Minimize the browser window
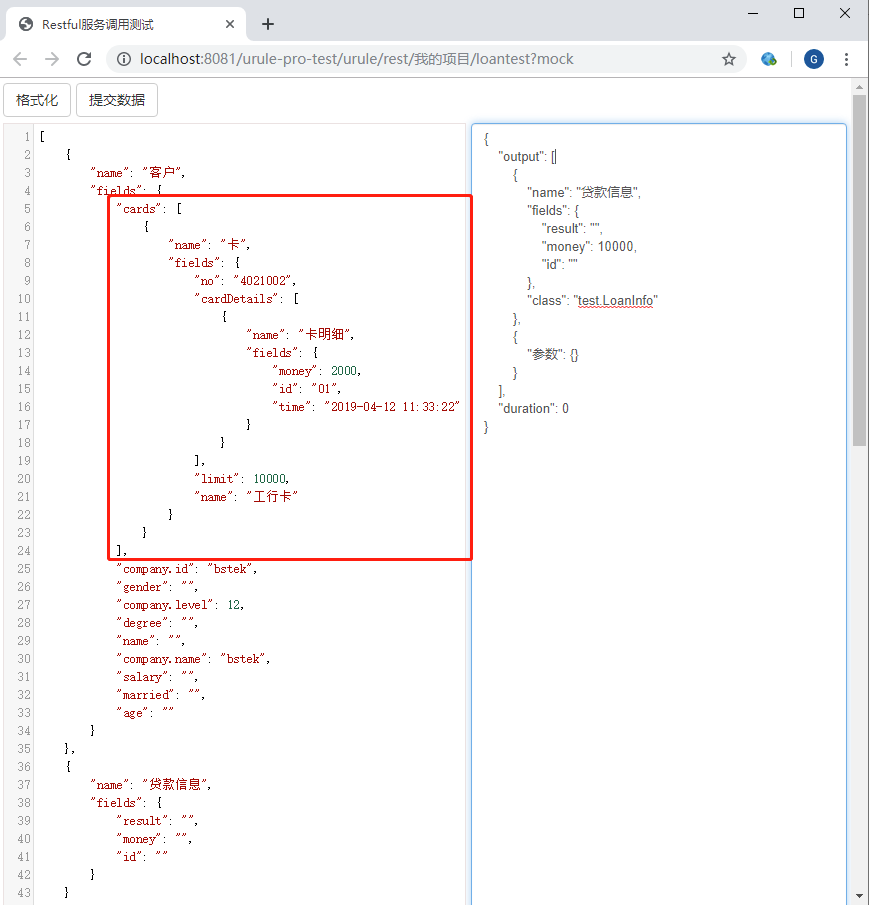The height and width of the screenshot is (905, 869). point(753,13)
